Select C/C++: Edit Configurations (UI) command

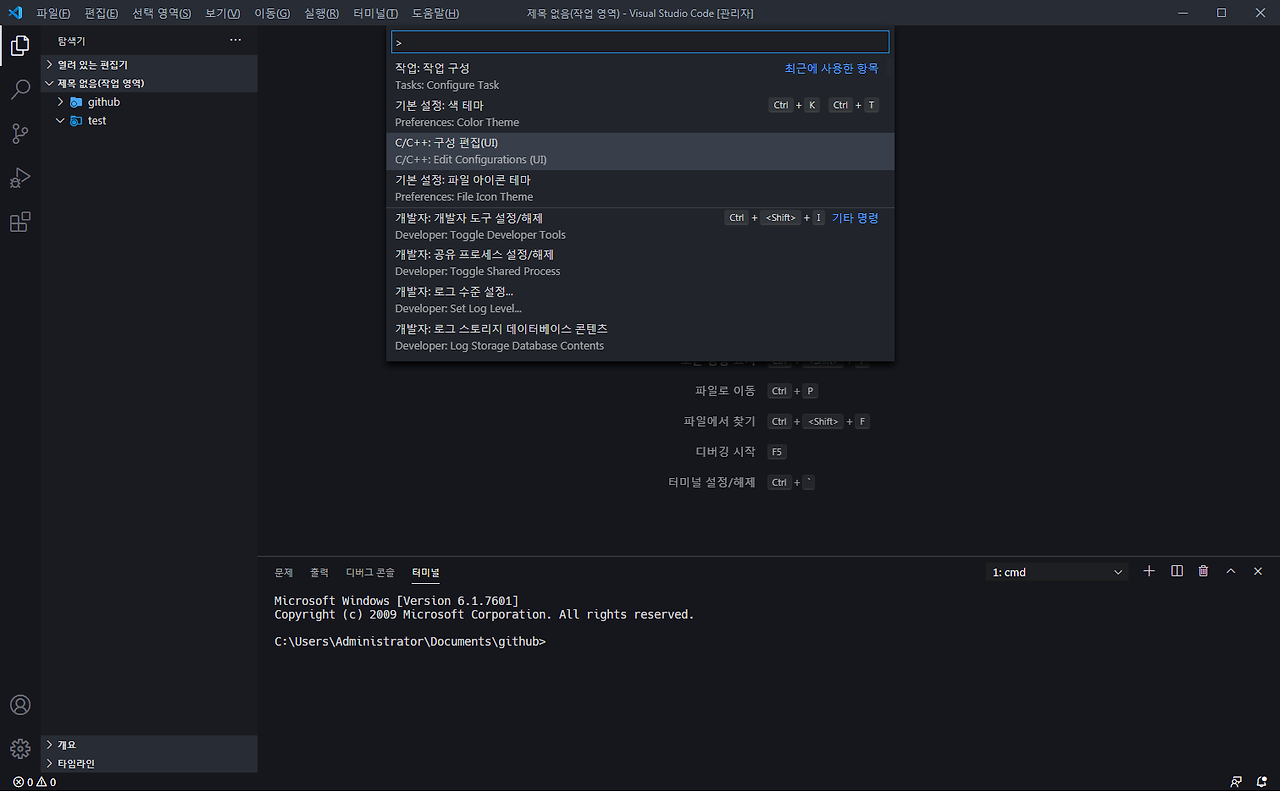click(x=640, y=151)
